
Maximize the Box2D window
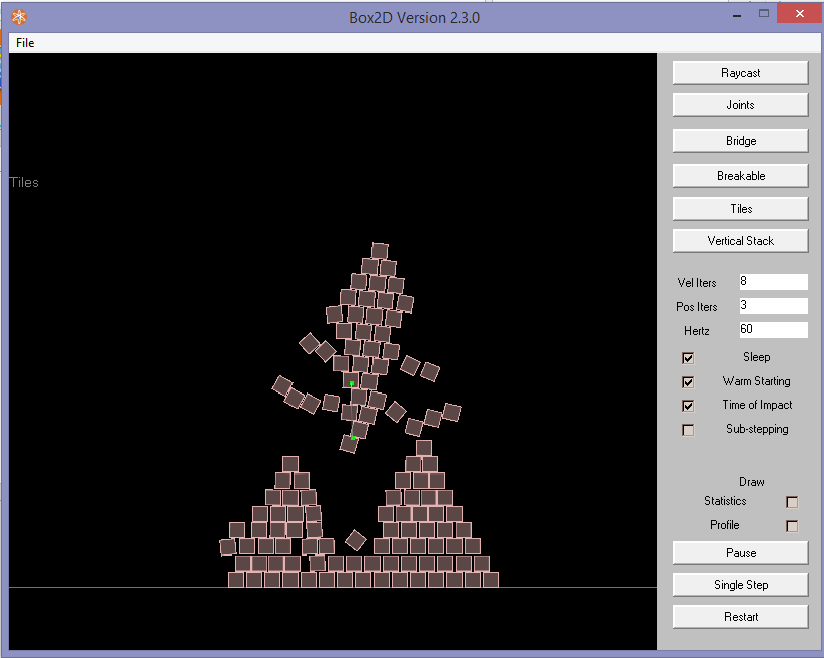(764, 14)
